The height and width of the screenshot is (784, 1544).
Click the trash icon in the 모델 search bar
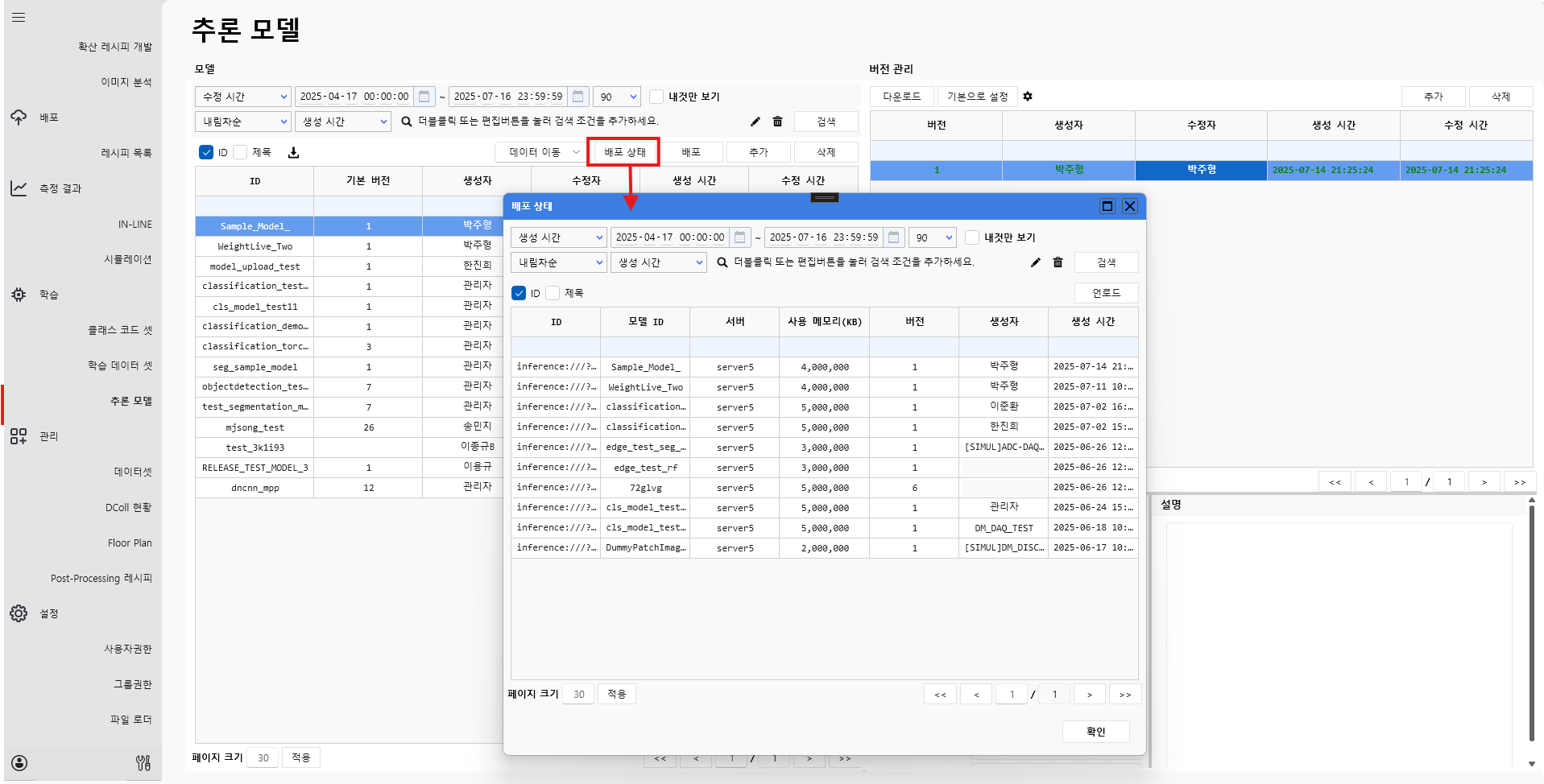pos(778,122)
